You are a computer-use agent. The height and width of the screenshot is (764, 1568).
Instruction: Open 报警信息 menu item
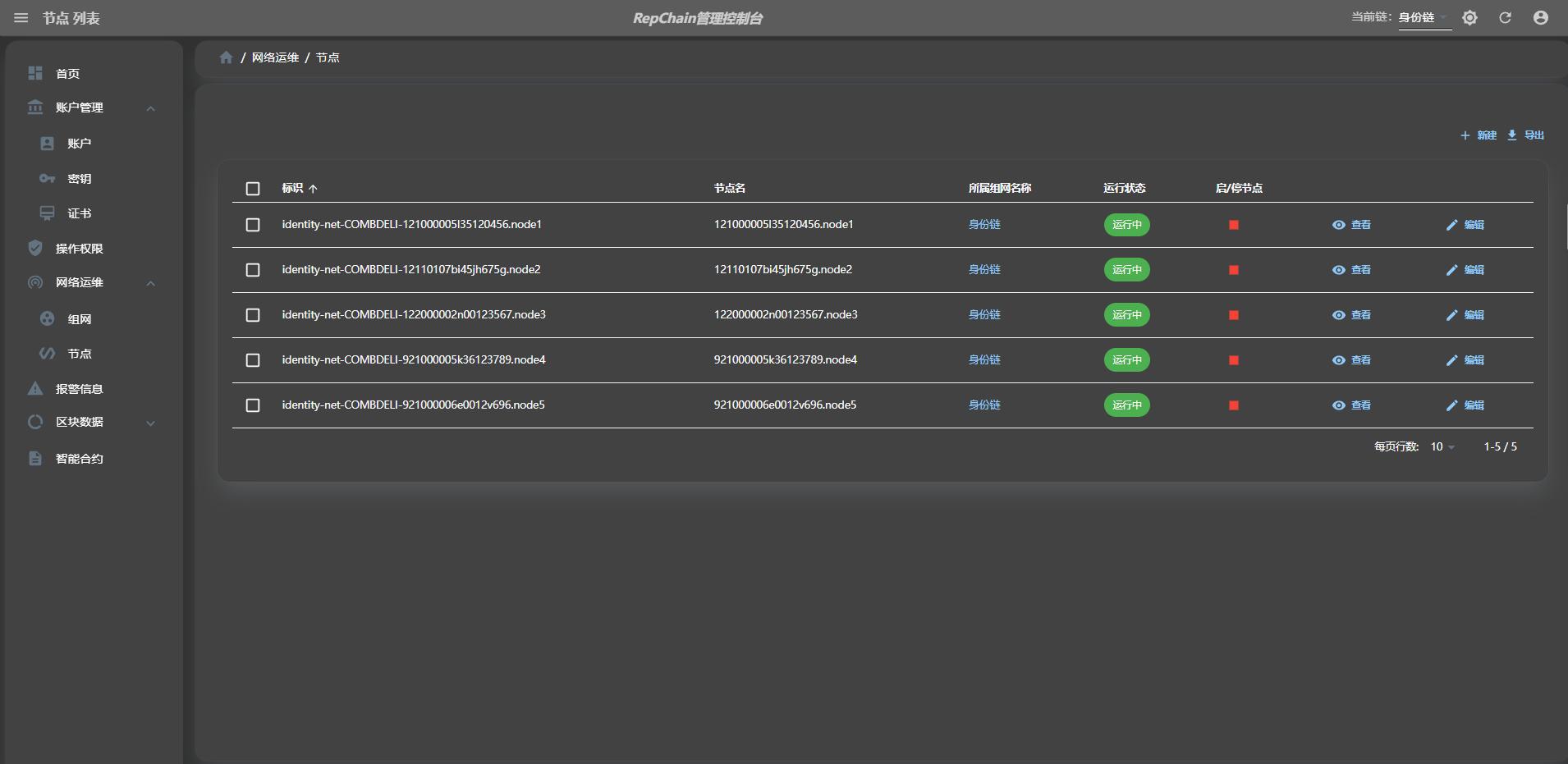80,389
